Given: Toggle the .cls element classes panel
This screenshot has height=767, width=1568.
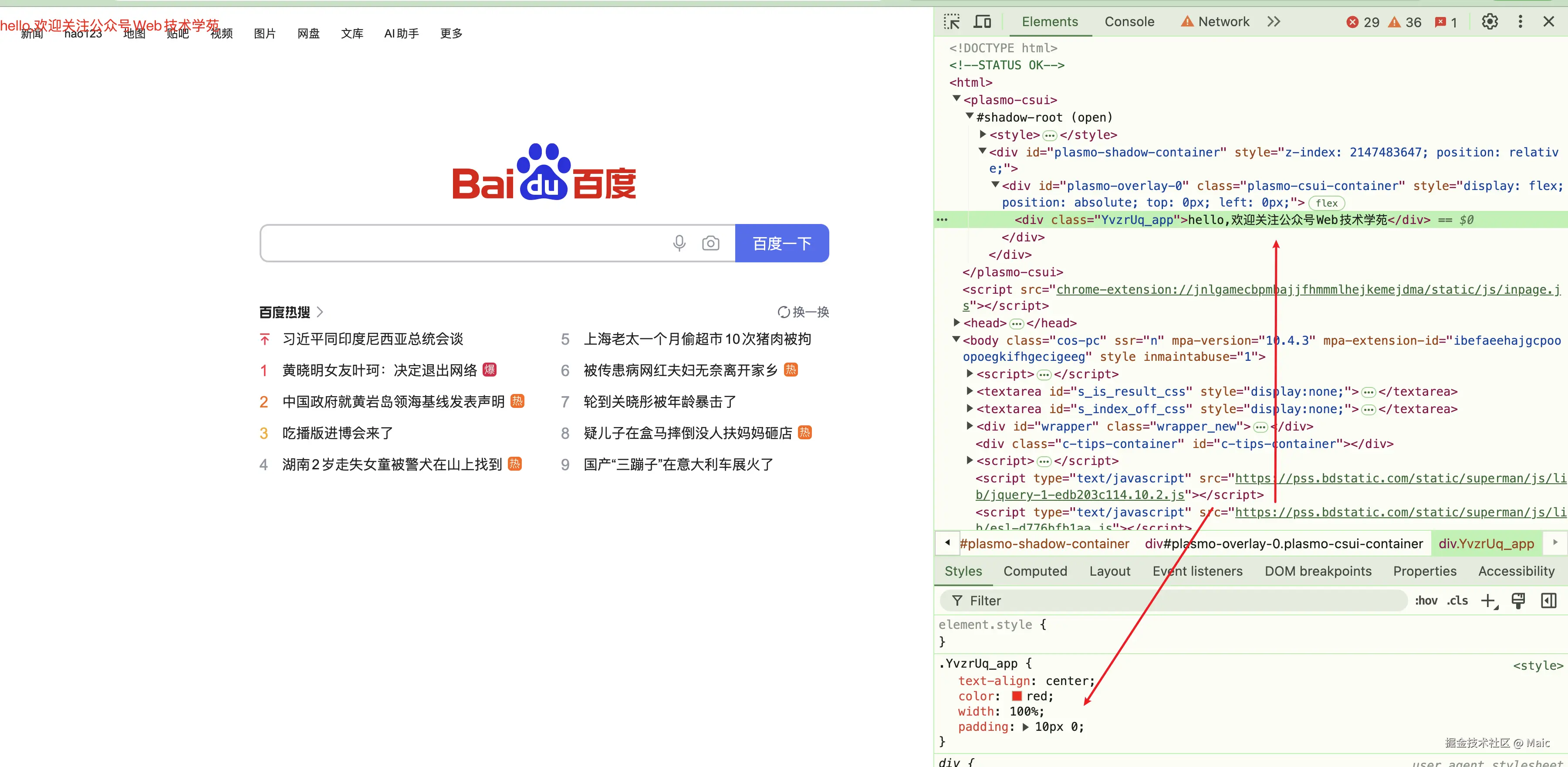Looking at the screenshot, I should pos(1457,601).
